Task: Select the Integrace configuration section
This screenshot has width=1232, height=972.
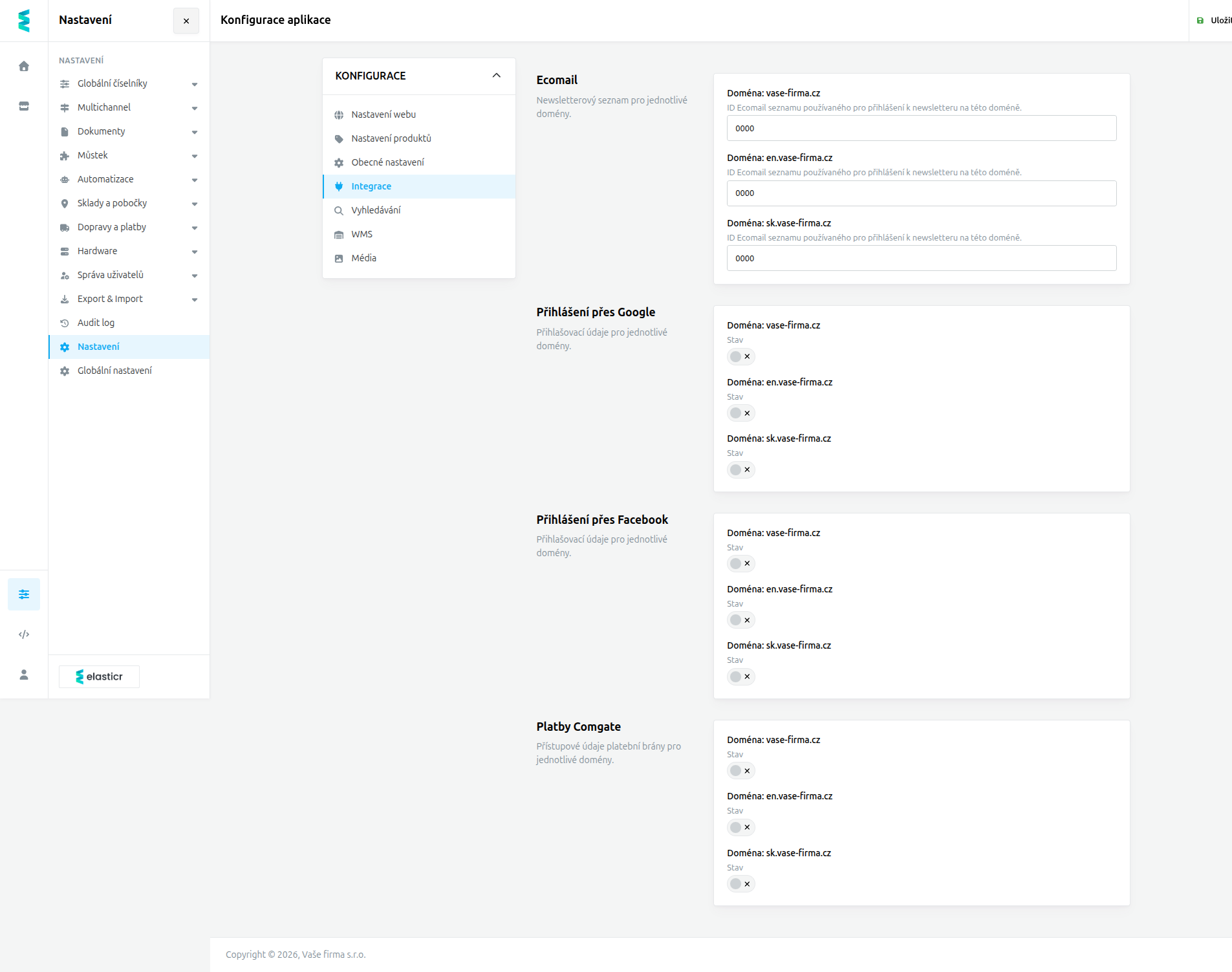Action: click(419, 186)
